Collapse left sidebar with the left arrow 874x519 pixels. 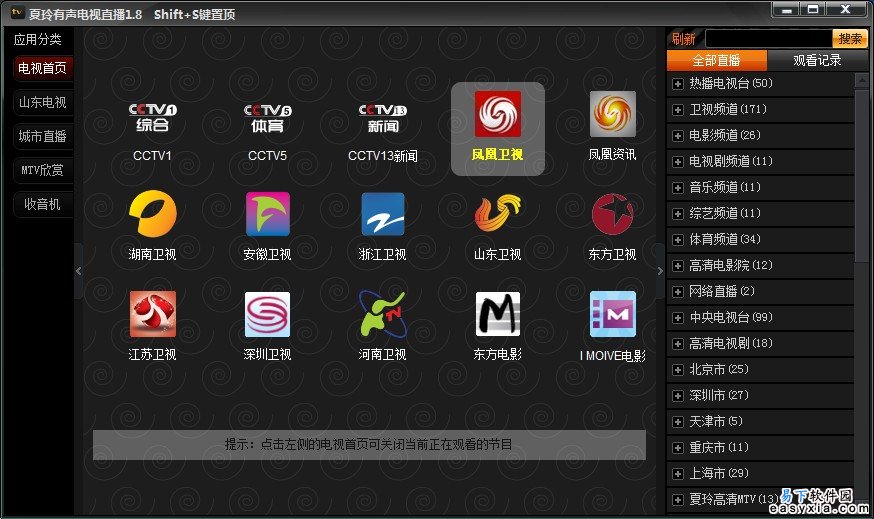[79, 271]
